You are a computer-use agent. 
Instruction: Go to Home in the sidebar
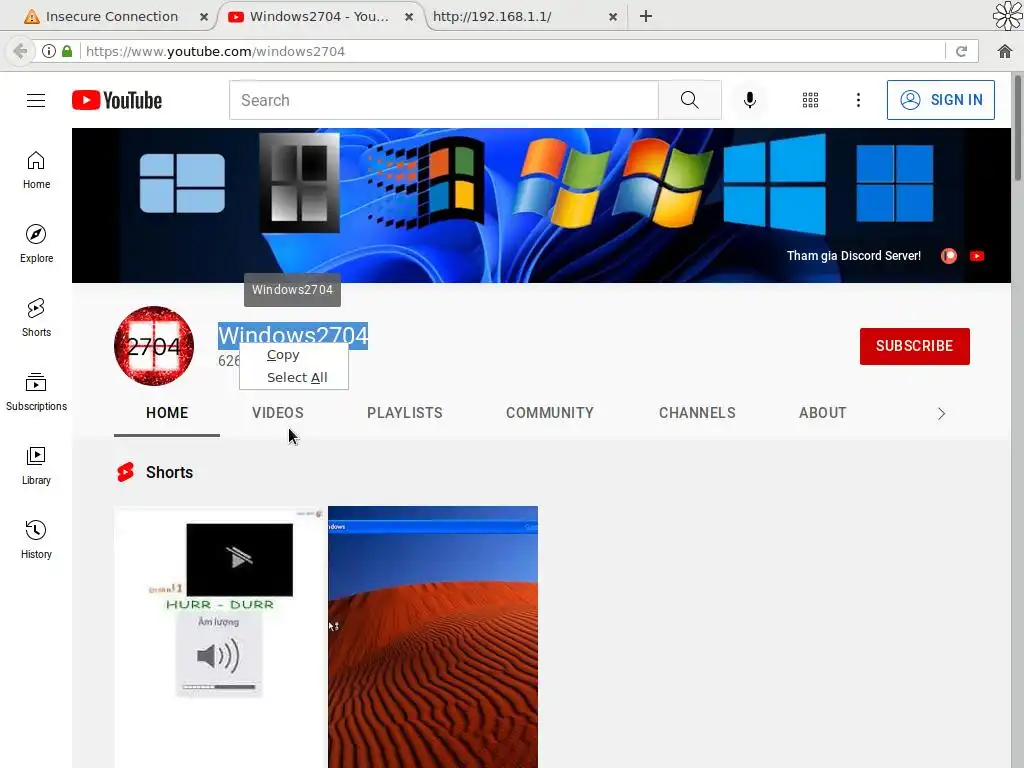pyautogui.click(x=36, y=170)
